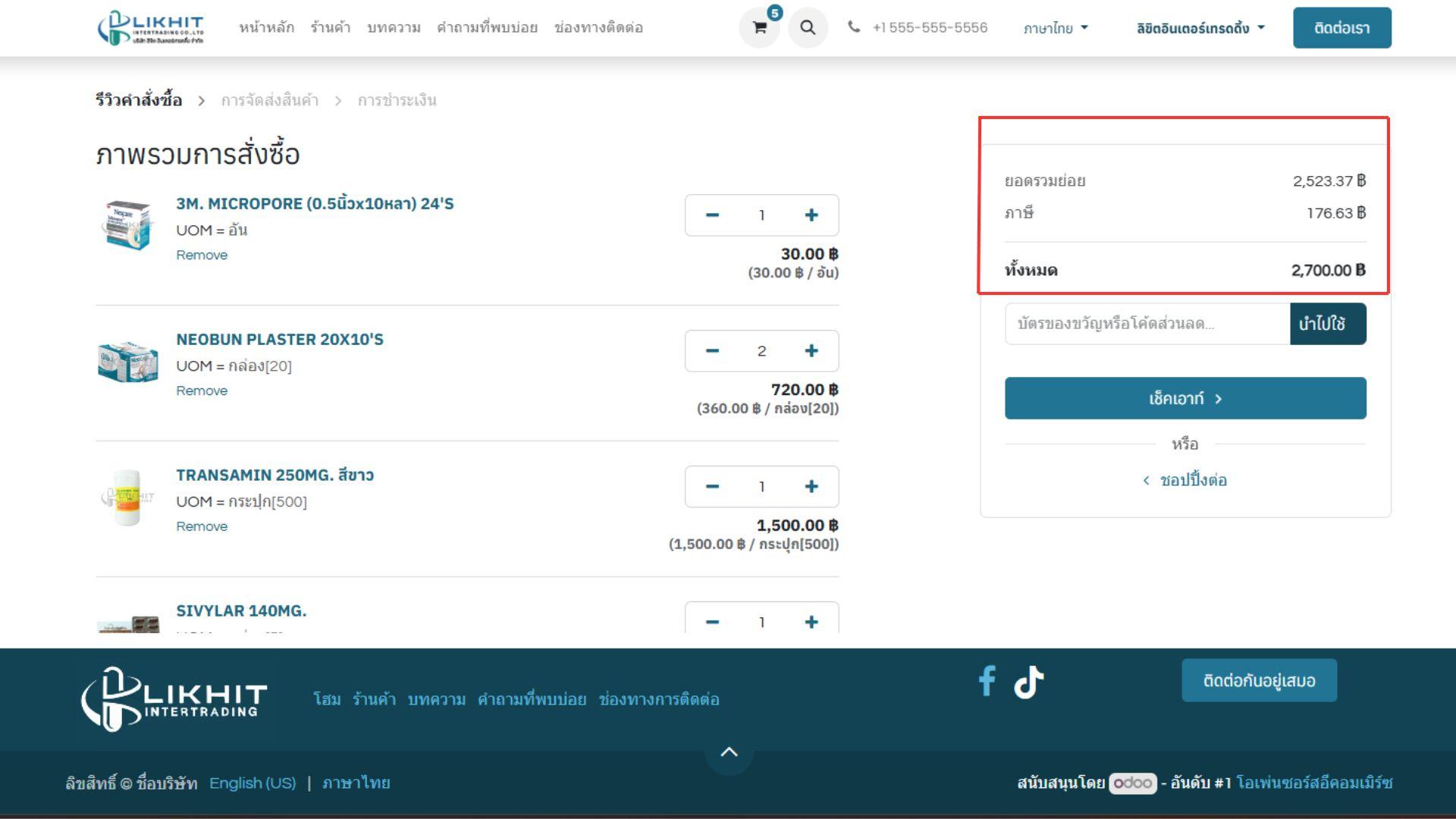Click the phone number +1 555-555-5556
The width and height of the screenshot is (1456, 819).
930,27
